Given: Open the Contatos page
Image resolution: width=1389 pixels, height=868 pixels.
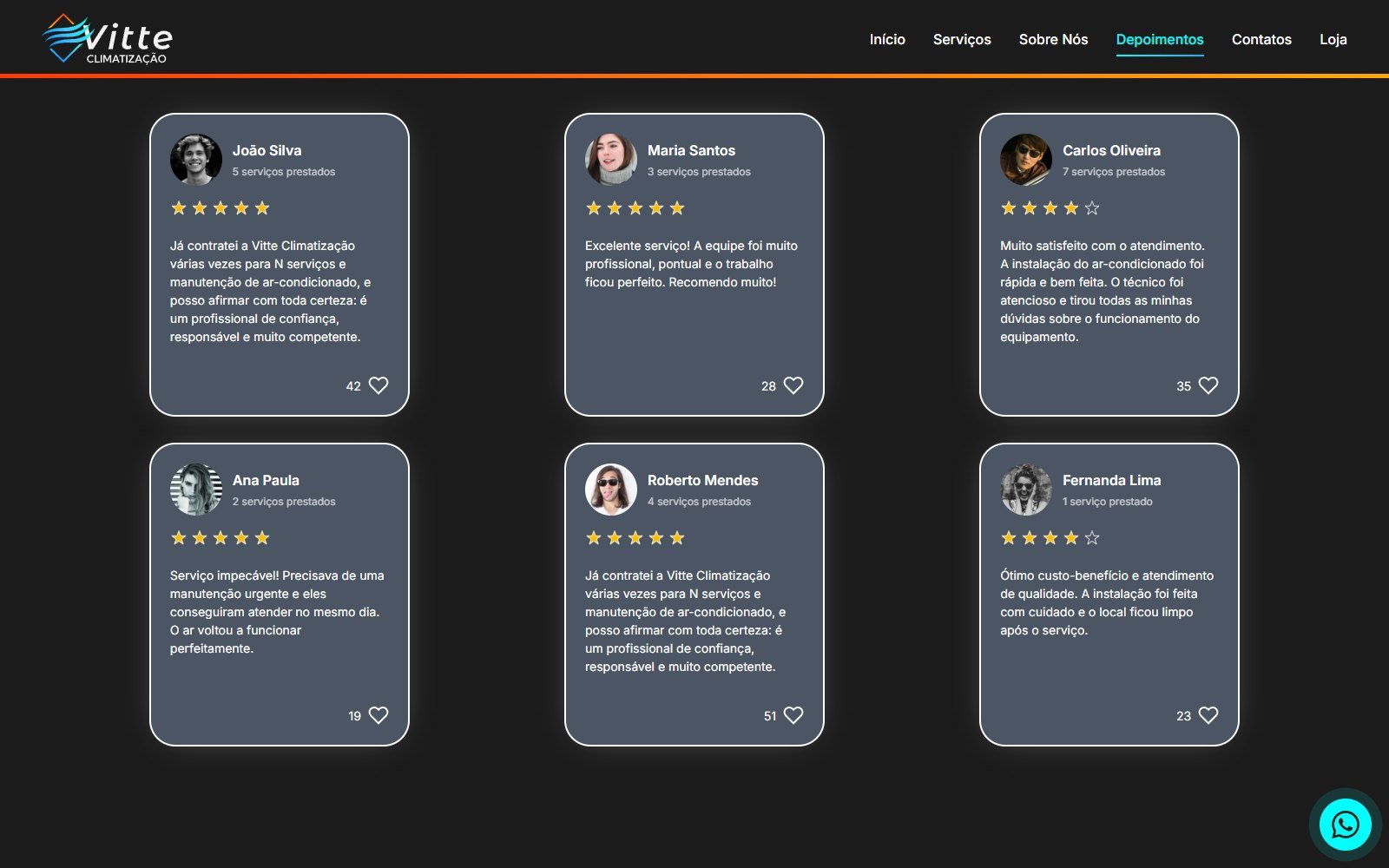Looking at the screenshot, I should coord(1261,39).
